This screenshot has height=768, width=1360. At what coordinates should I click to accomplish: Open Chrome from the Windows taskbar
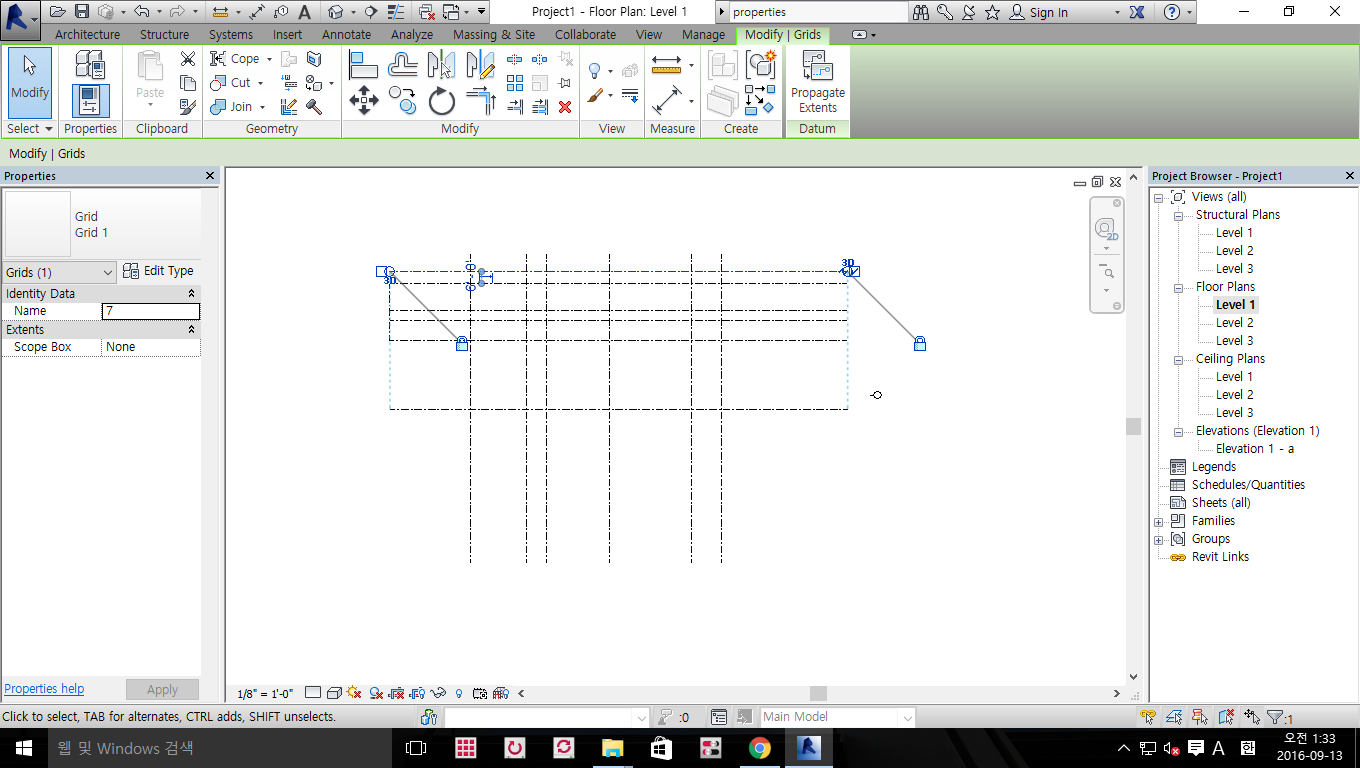coord(760,748)
